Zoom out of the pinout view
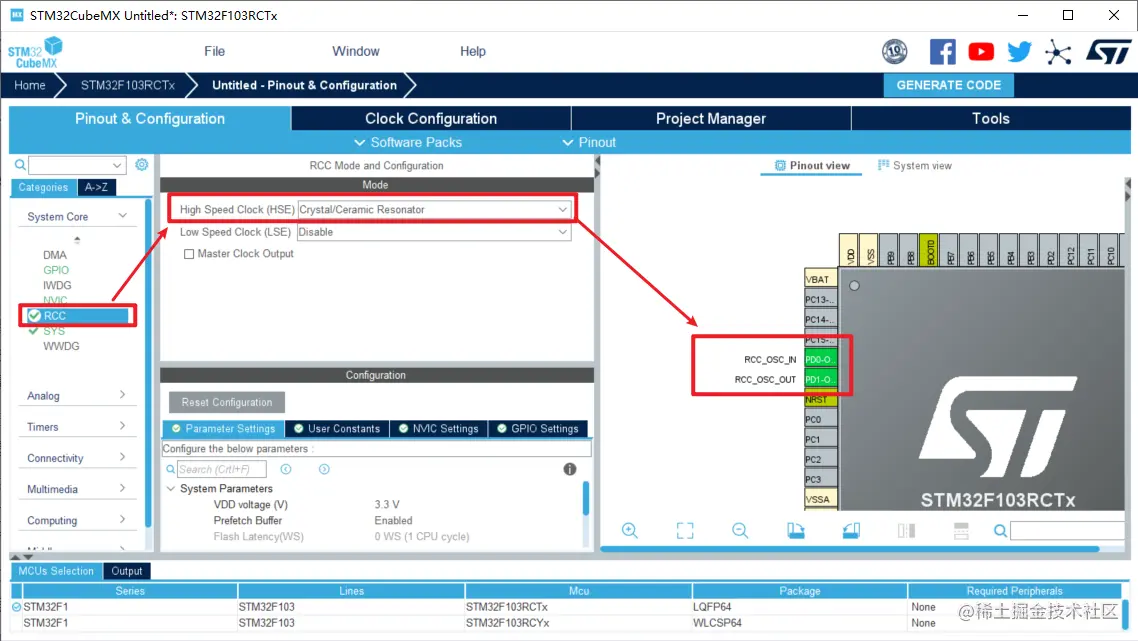The height and width of the screenshot is (641, 1138). (740, 531)
